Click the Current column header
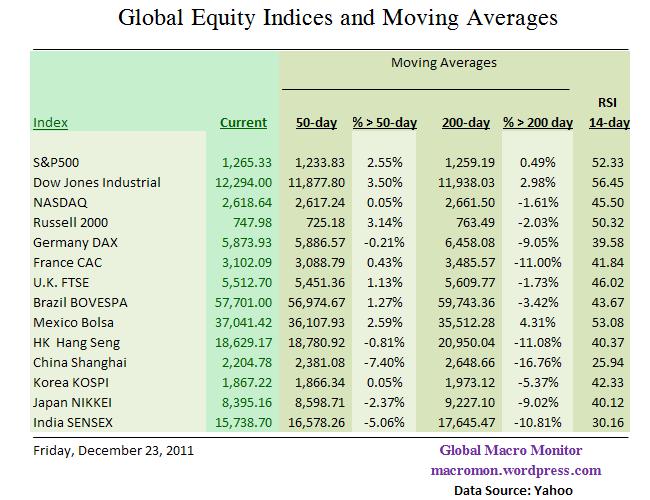 pos(243,123)
